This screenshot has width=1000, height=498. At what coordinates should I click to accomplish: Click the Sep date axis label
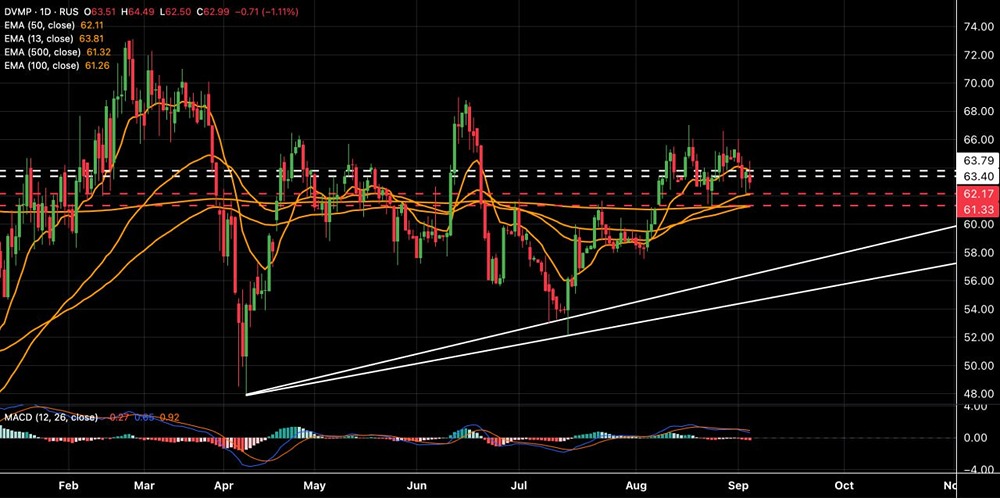737,486
